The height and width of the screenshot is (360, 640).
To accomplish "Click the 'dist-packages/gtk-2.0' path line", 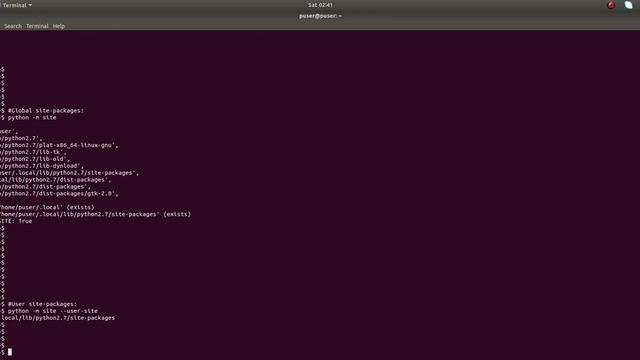I will click(59, 194).
